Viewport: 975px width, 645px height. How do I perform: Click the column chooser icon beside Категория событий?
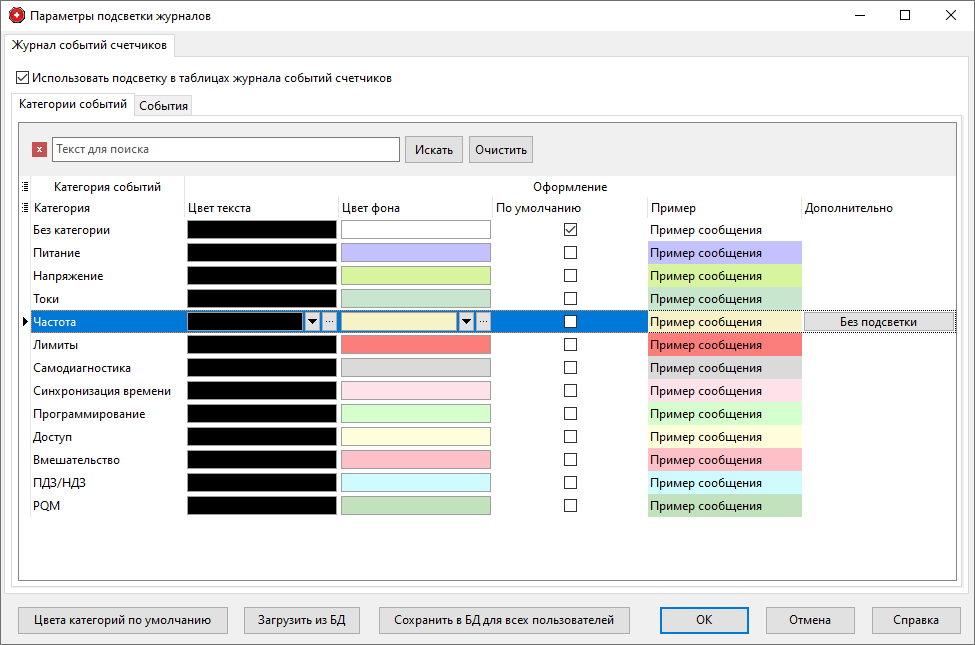25,186
